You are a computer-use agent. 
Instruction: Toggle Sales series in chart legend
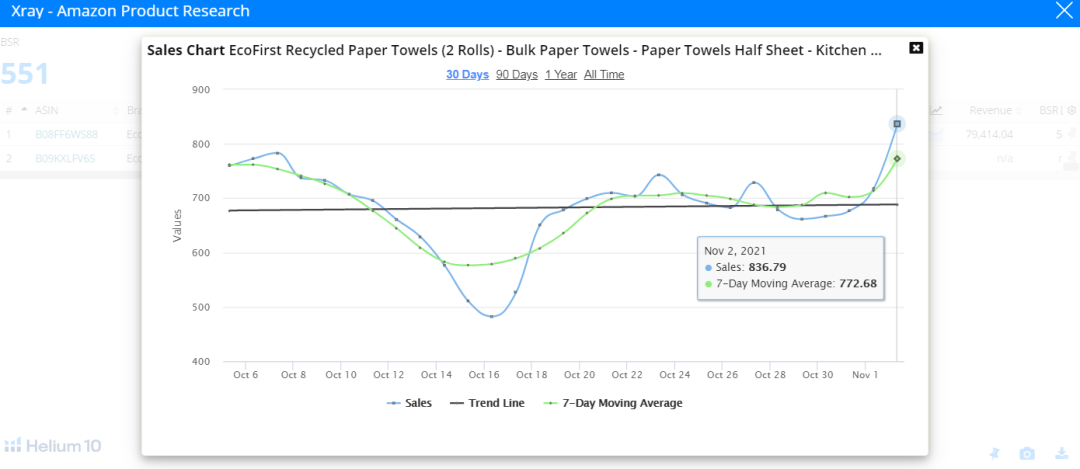click(x=410, y=403)
